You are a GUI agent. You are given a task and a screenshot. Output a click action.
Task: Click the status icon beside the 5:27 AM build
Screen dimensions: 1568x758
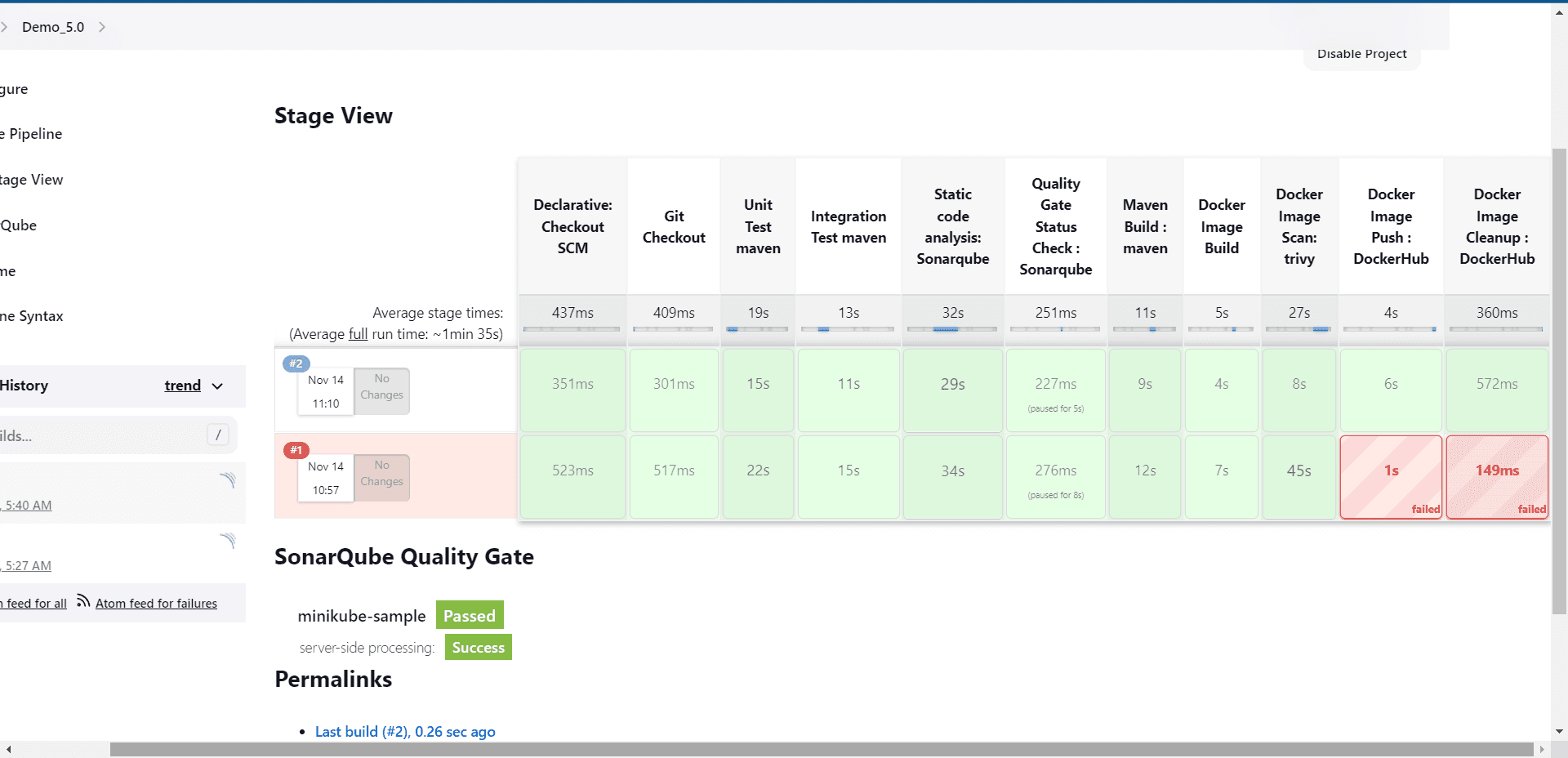coord(228,541)
